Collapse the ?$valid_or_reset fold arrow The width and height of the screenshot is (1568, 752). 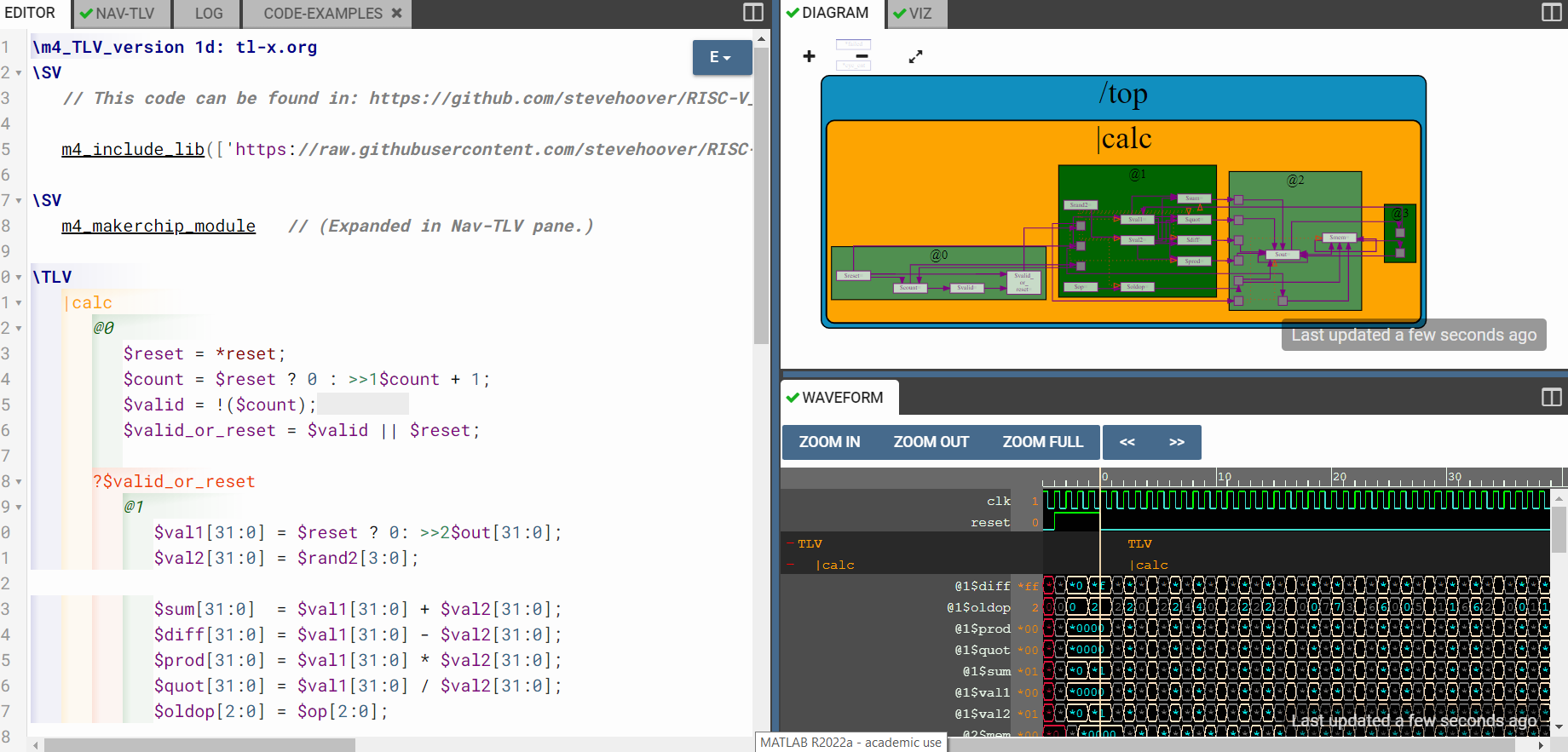19,482
